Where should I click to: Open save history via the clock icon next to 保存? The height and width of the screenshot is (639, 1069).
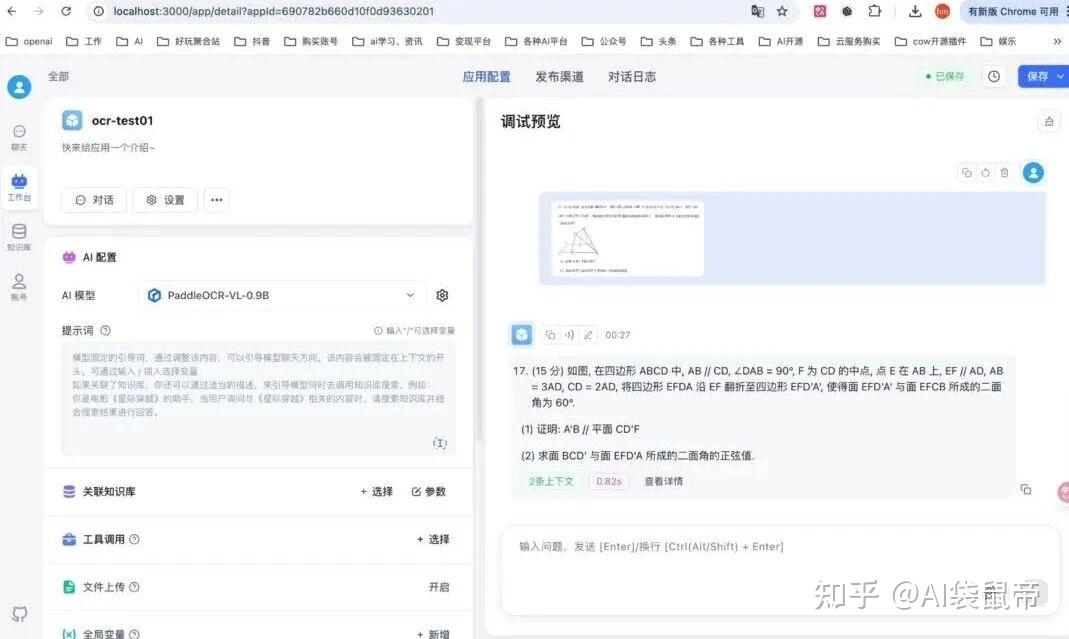pyautogui.click(x=994, y=75)
